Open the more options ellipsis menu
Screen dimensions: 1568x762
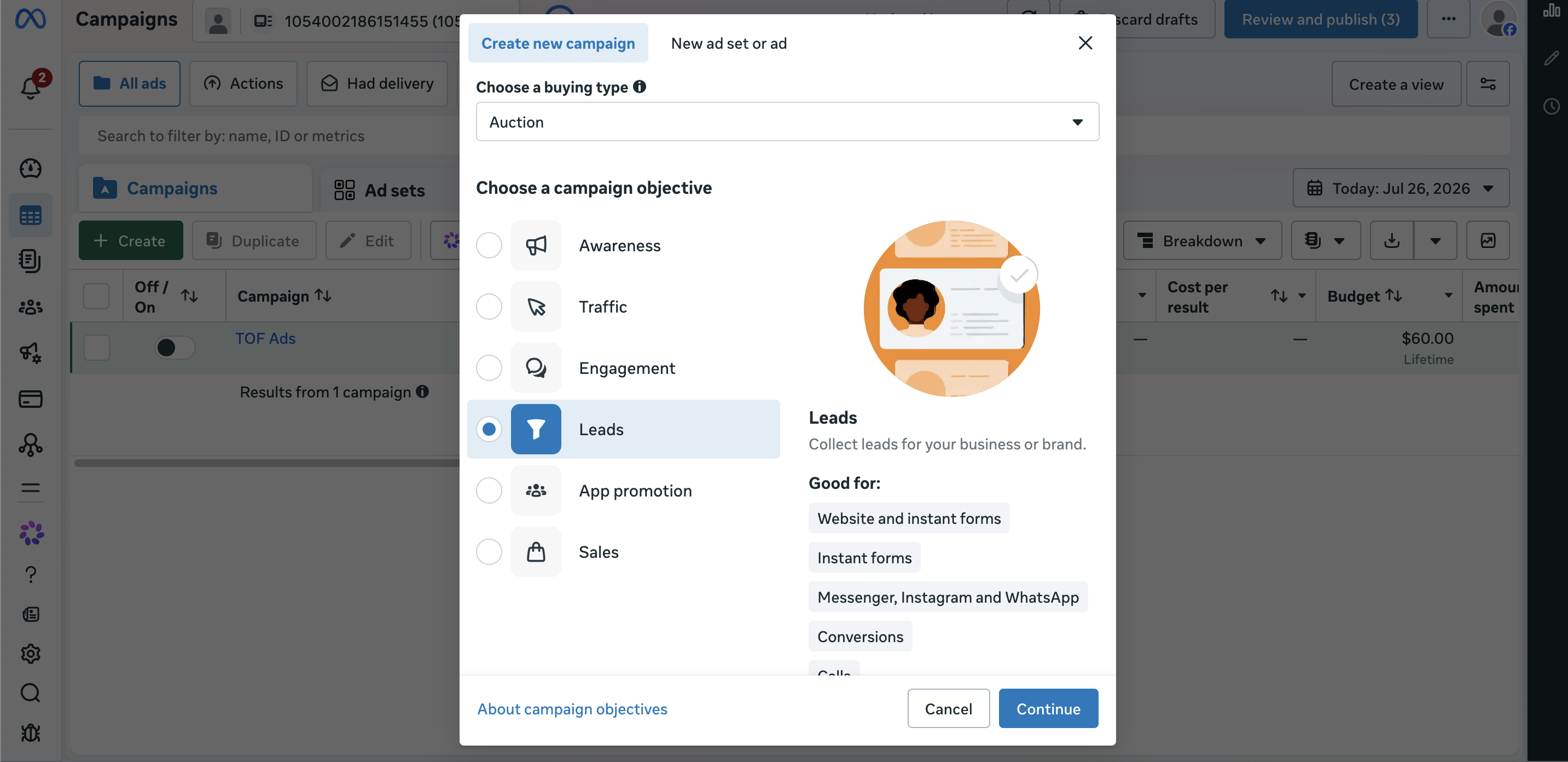(x=1449, y=19)
